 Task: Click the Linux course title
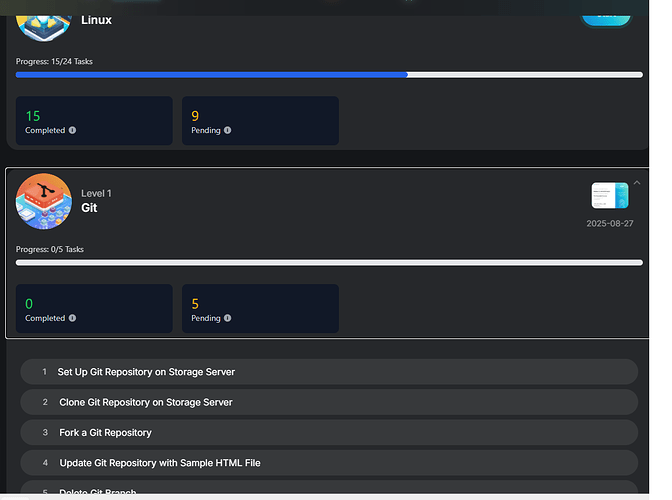coord(96,20)
